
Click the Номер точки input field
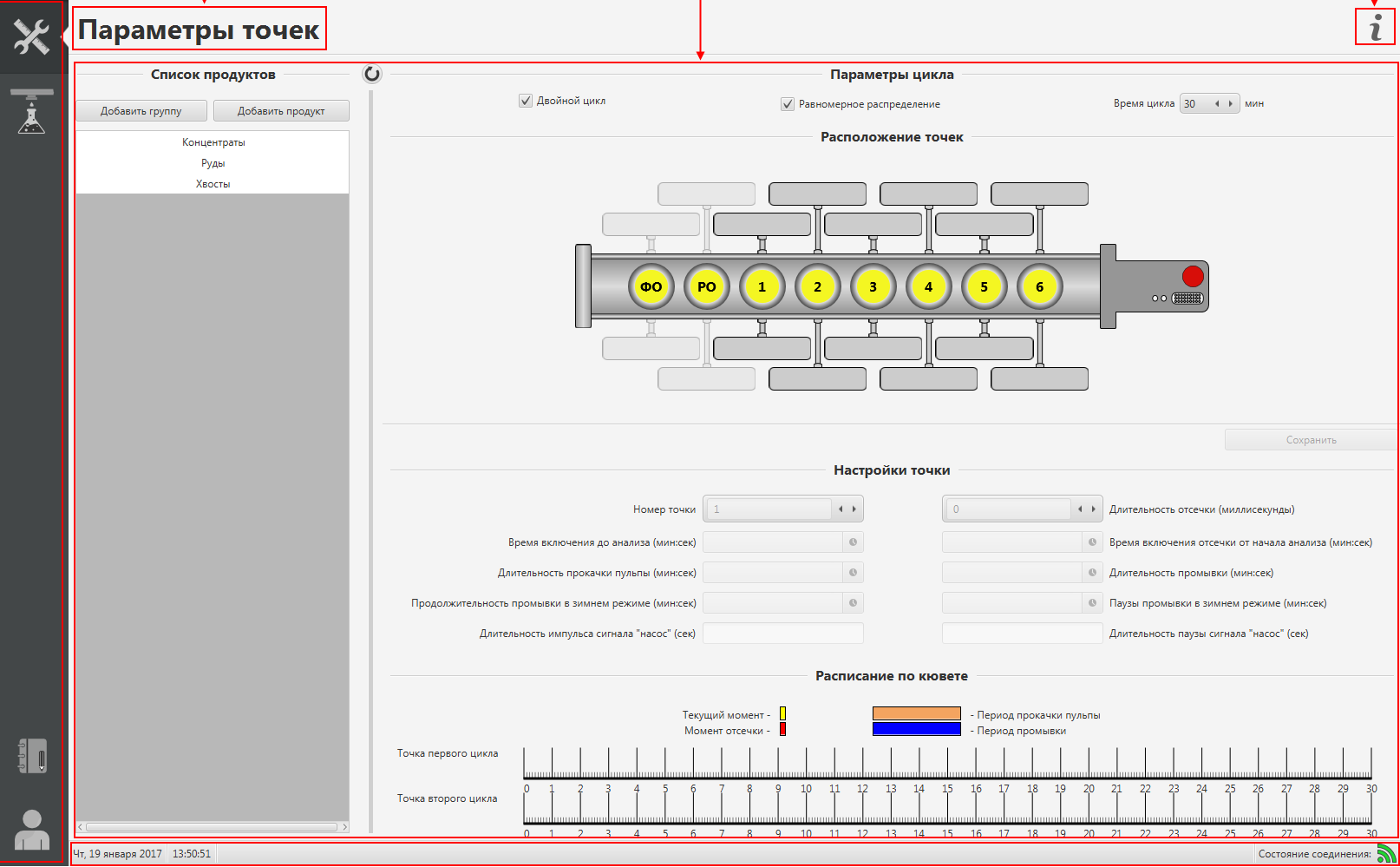click(769, 509)
